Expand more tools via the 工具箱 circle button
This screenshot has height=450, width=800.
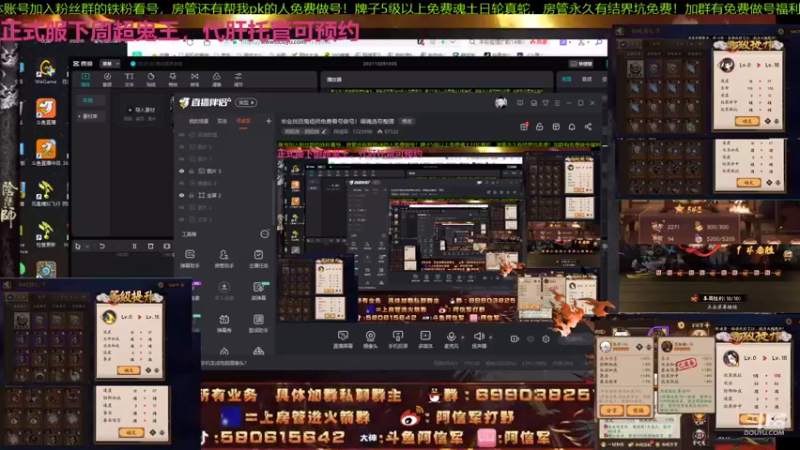click(x=264, y=234)
